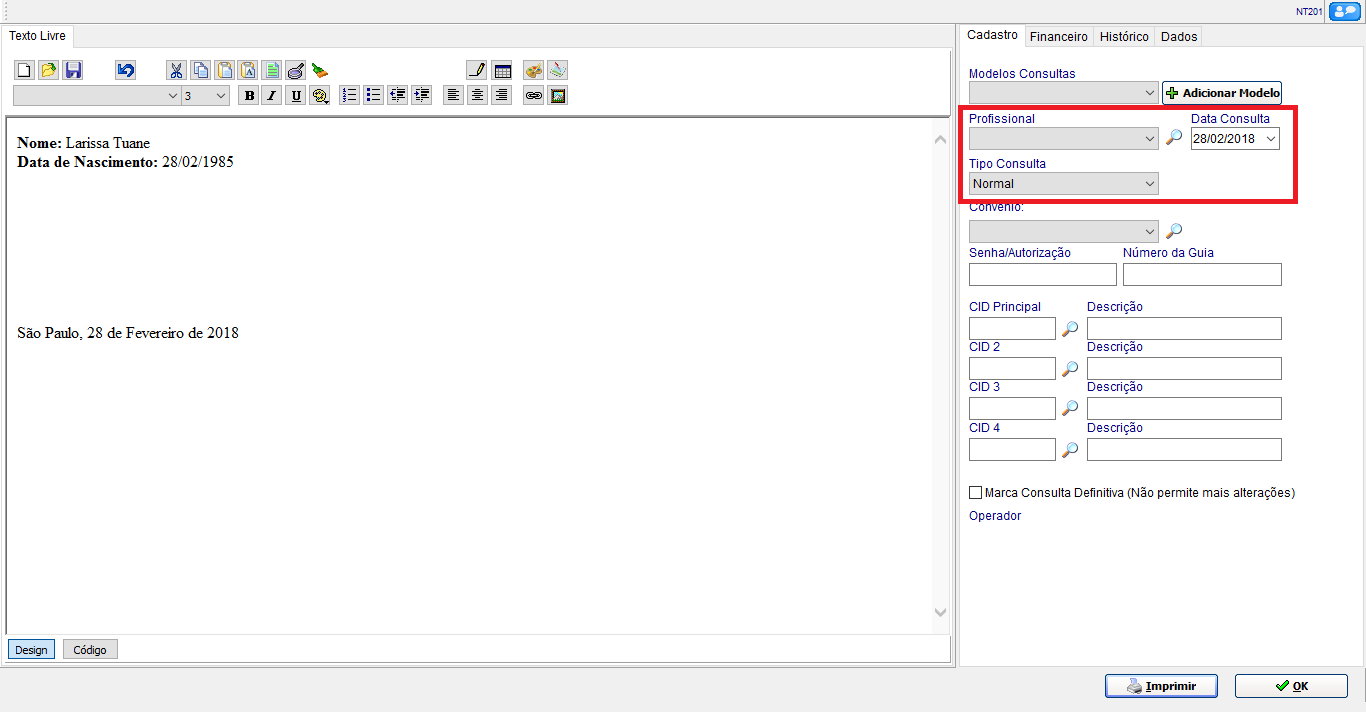Click the CID Principal input field
This screenshot has height=712, width=1366.
click(1011, 328)
